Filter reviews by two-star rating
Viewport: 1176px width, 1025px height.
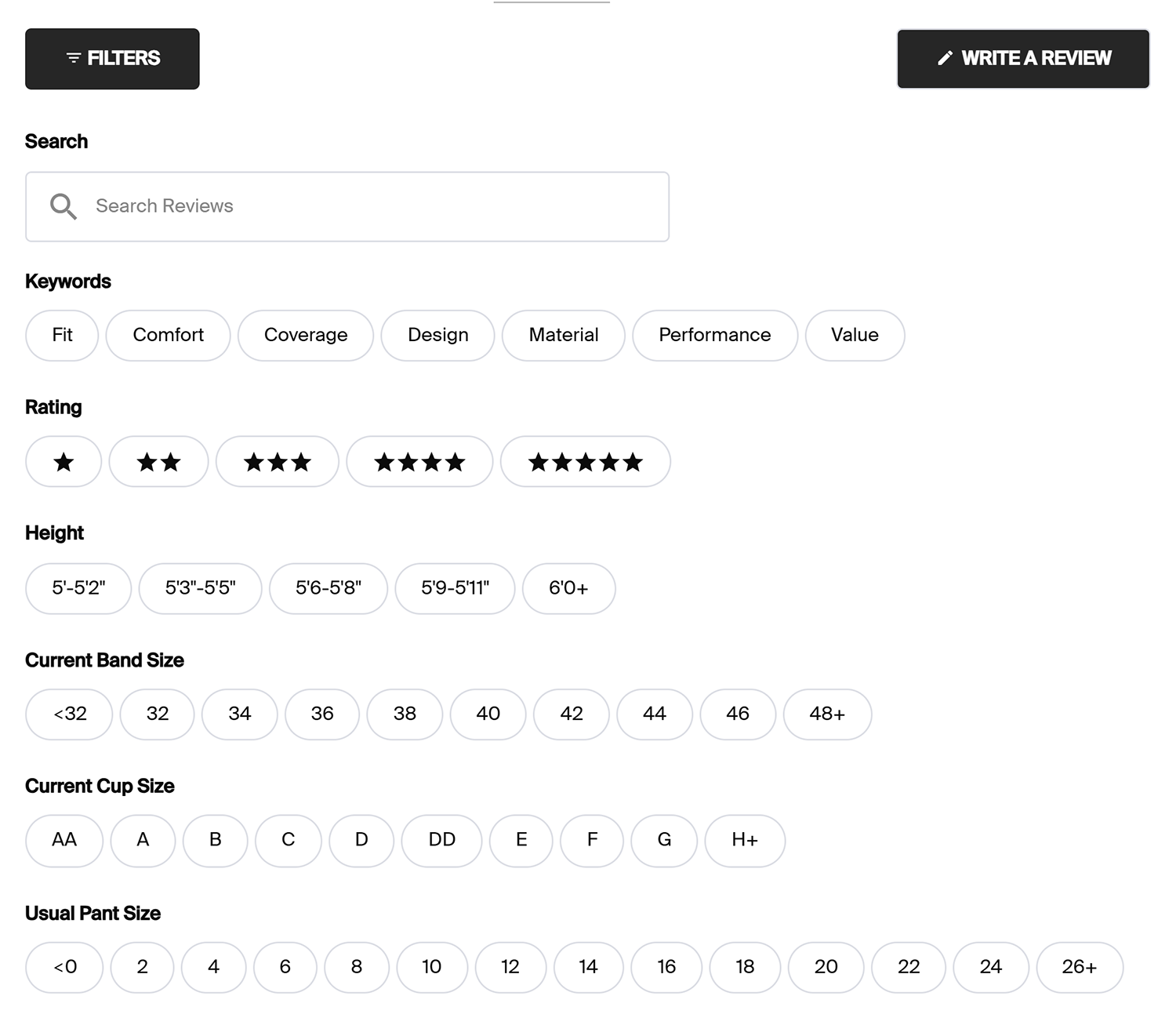[158, 462]
